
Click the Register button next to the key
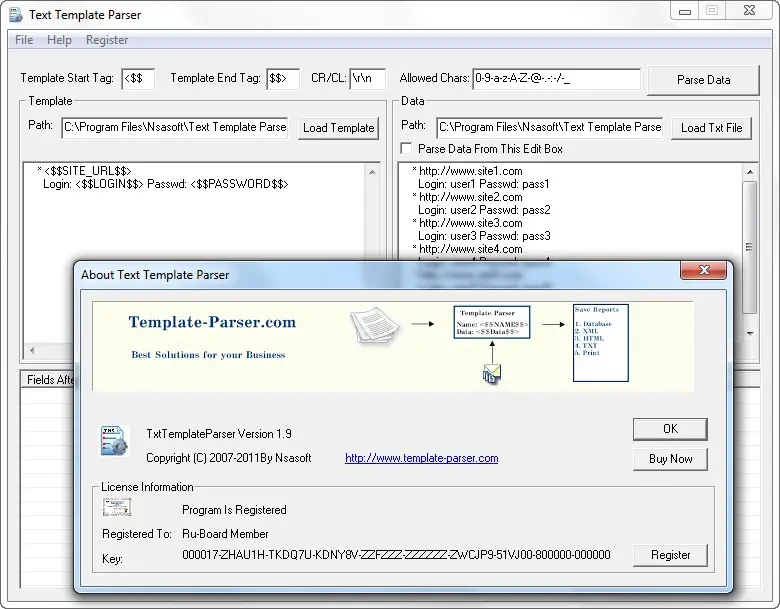670,555
